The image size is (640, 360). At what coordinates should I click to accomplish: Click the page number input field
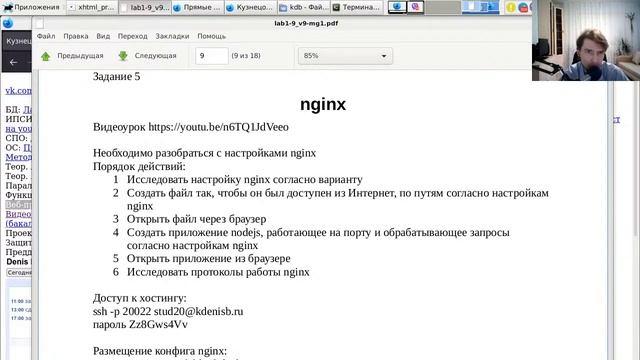coord(211,56)
